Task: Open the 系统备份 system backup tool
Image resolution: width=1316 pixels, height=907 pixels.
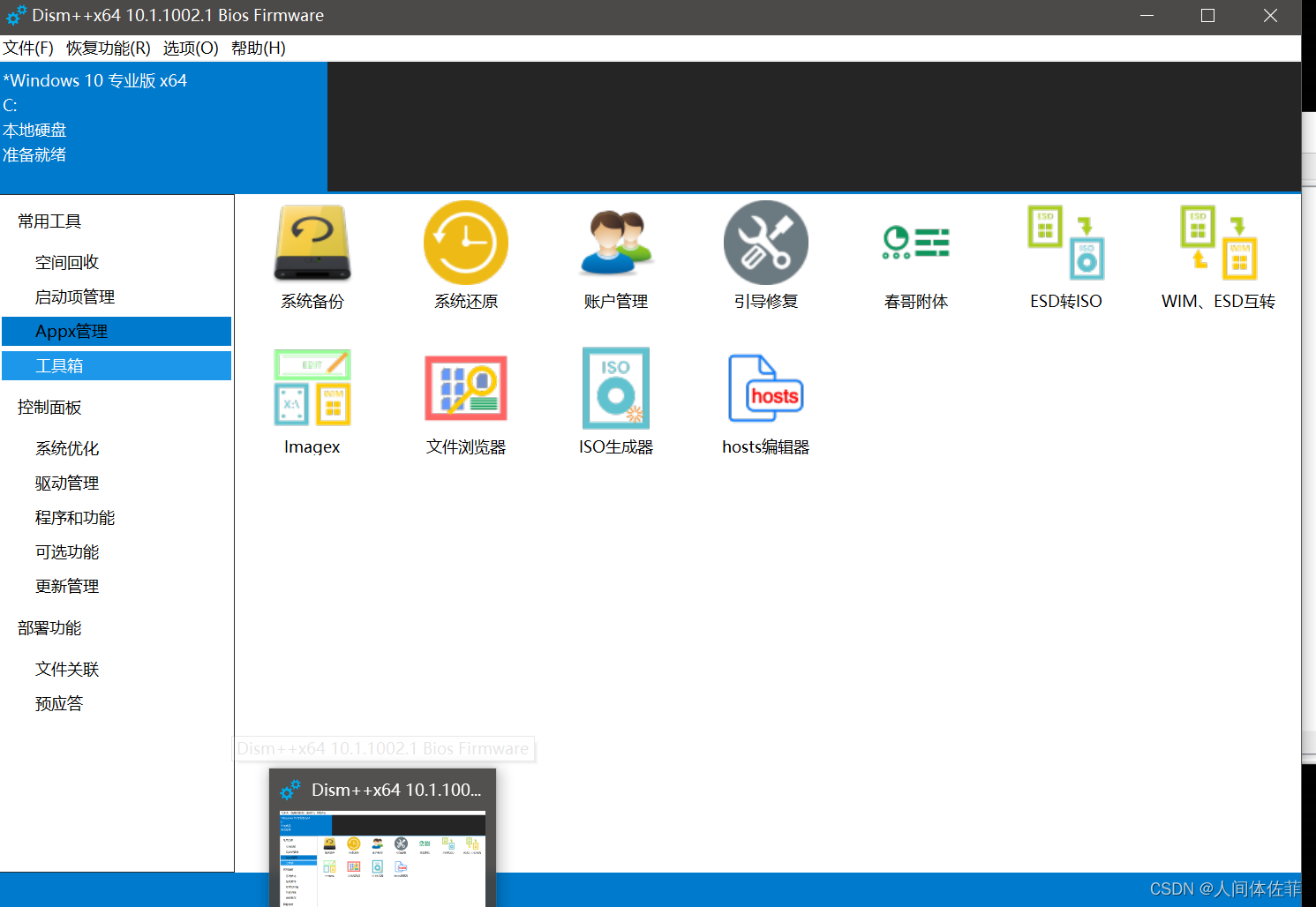Action: coord(312,256)
